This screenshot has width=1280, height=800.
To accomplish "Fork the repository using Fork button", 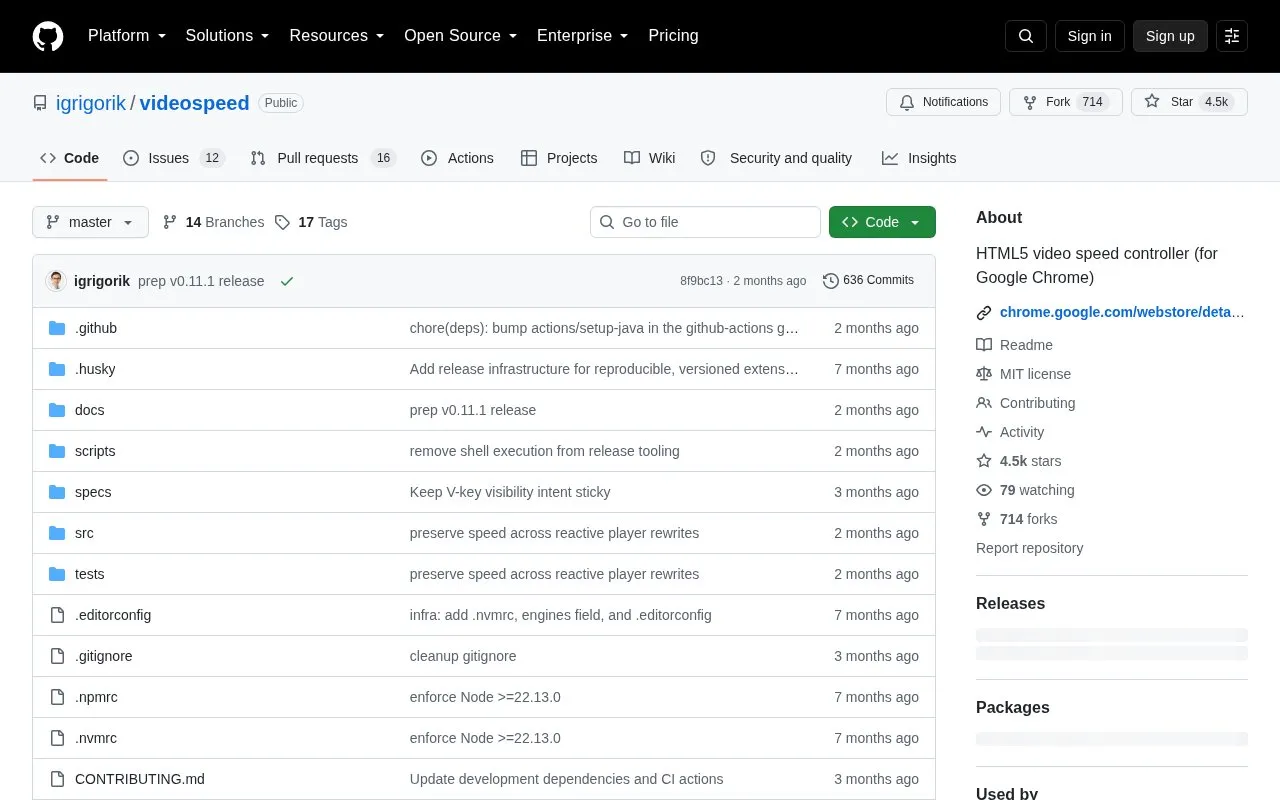I will (1066, 102).
